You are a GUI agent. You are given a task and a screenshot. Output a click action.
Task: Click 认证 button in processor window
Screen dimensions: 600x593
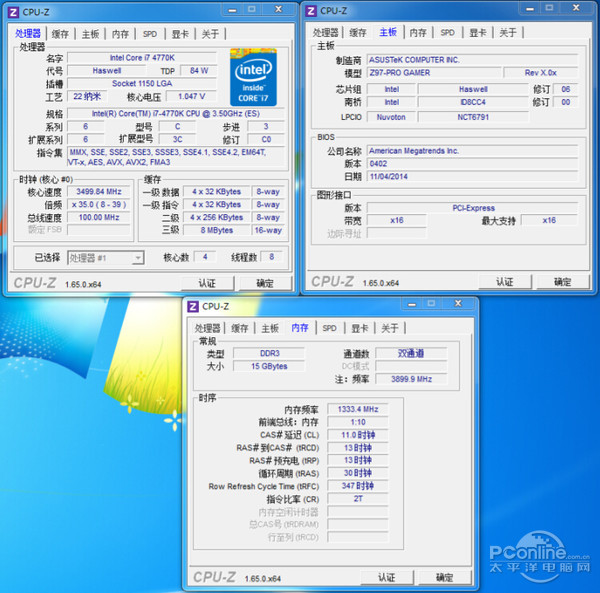(x=207, y=283)
